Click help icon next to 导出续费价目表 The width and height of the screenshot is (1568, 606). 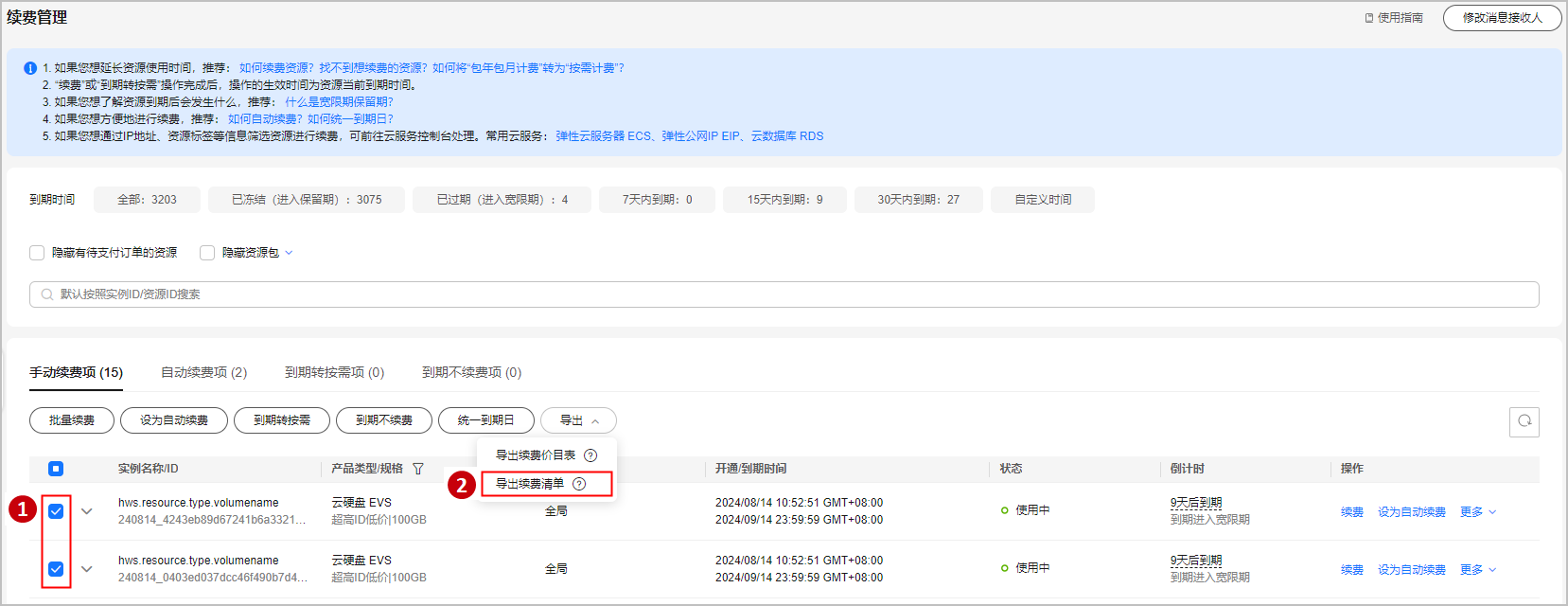coord(590,455)
